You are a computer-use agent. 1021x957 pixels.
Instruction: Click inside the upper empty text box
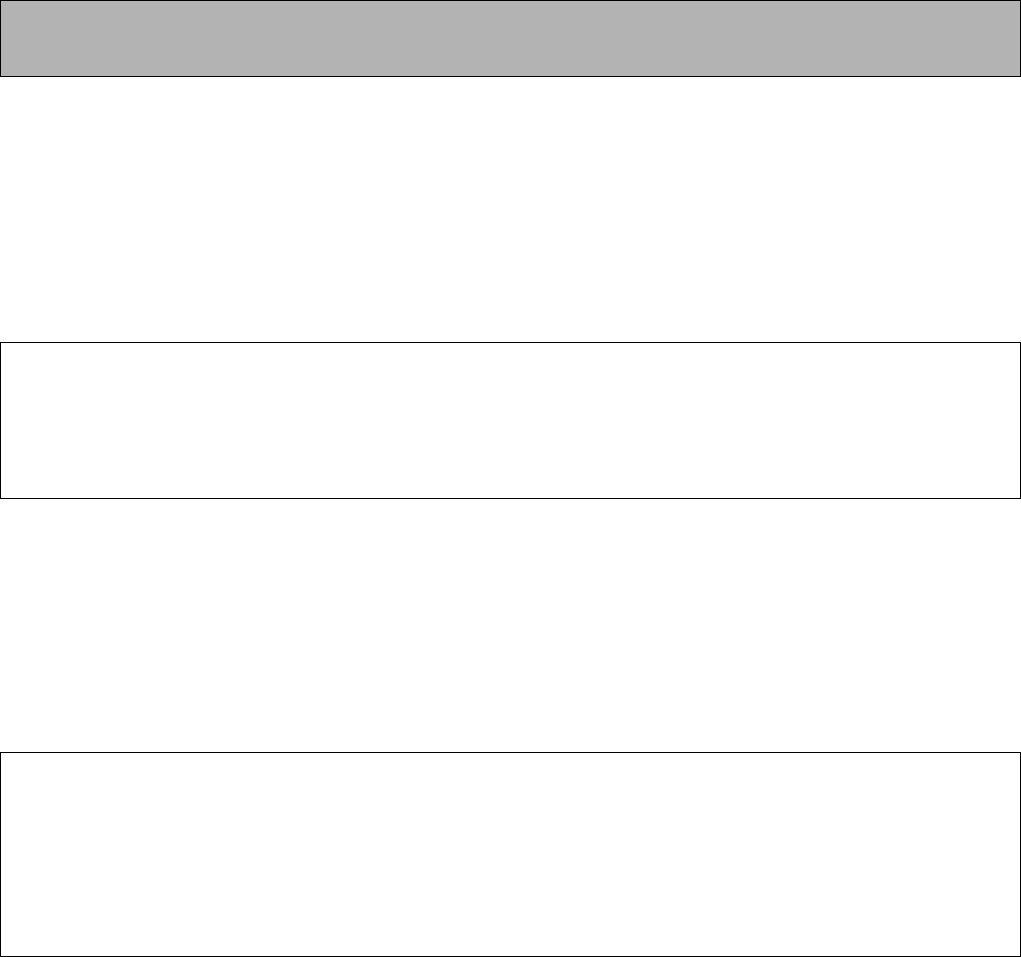point(510,420)
